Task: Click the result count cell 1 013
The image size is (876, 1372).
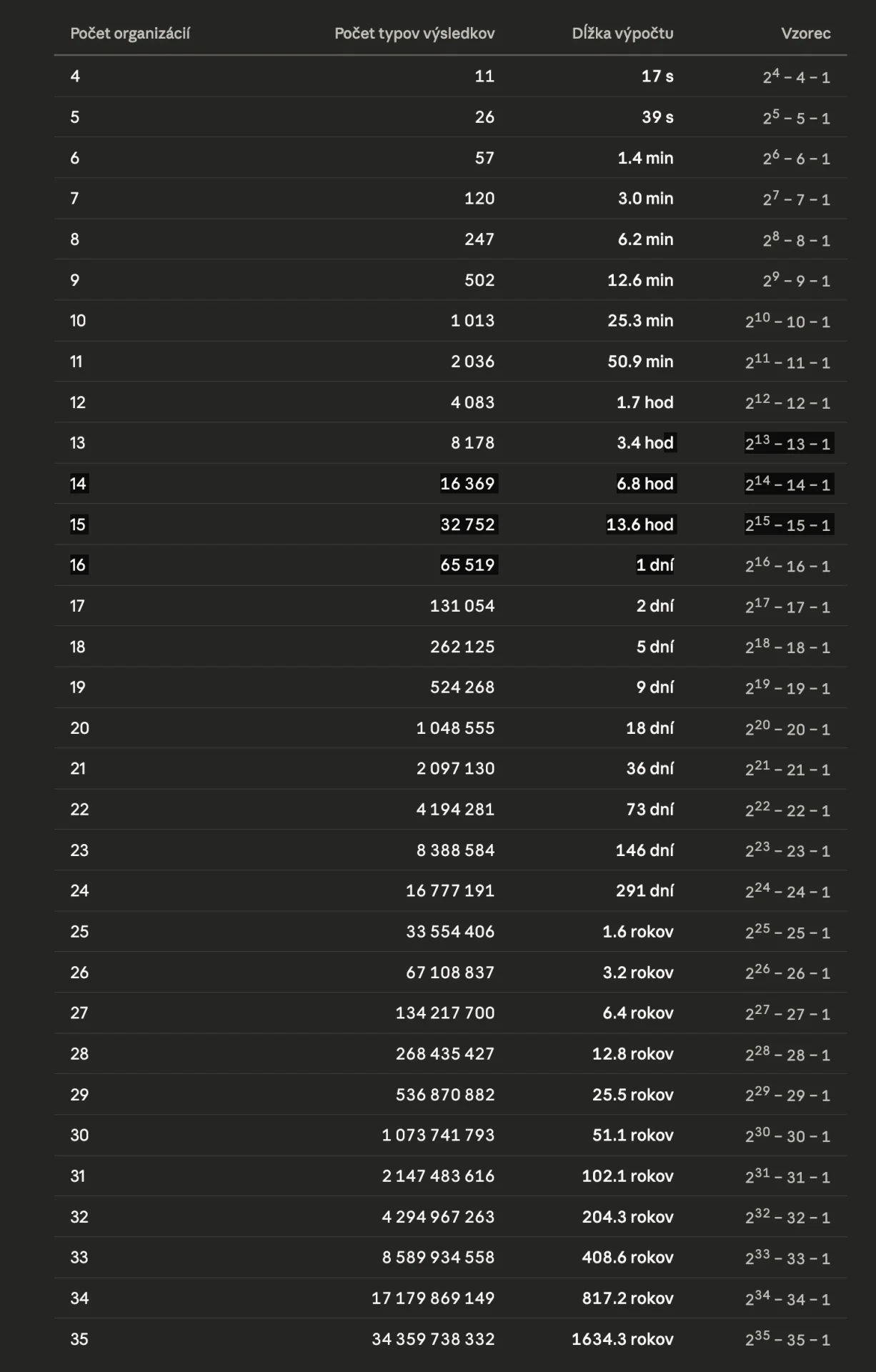Action: (472, 321)
